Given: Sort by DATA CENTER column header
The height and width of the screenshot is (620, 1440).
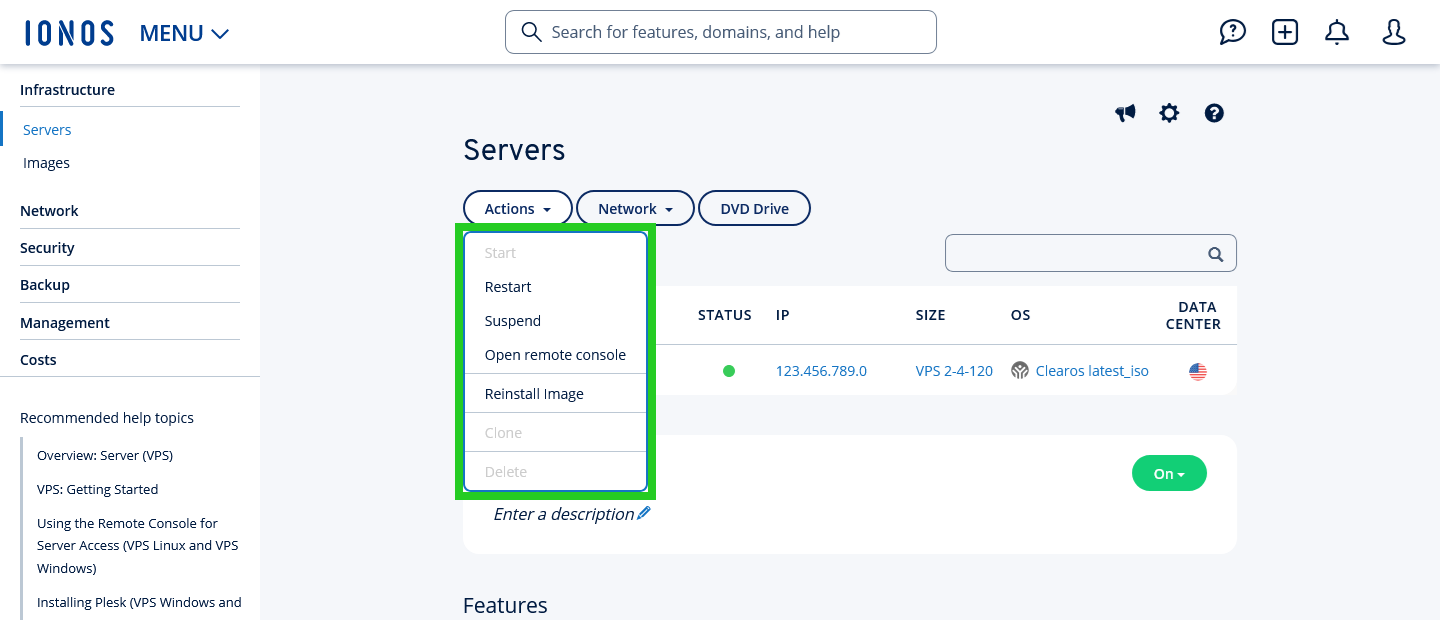Looking at the screenshot, I should (1193, 315).
